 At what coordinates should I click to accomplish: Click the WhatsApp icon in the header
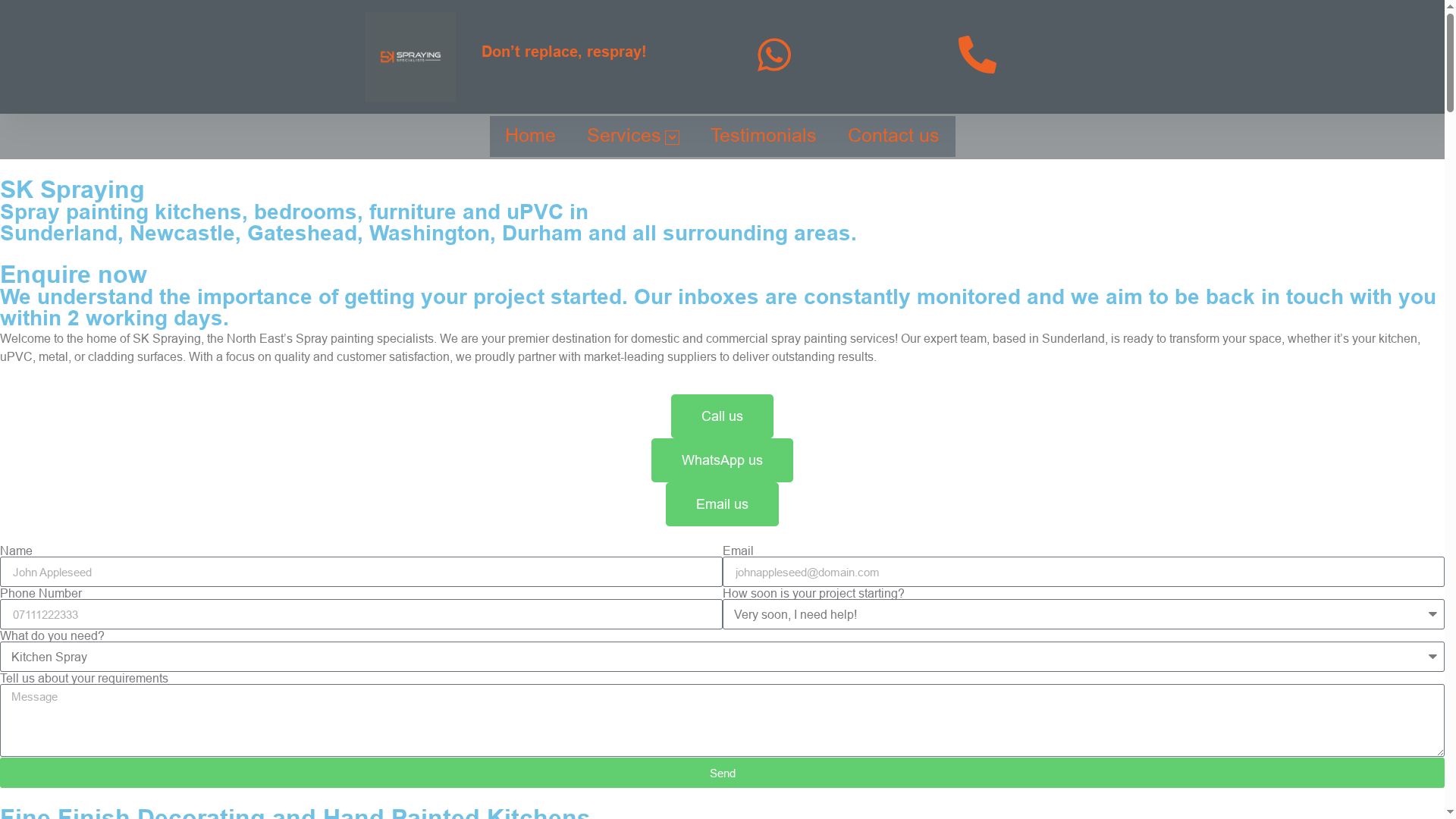click(x=775, y=55)
